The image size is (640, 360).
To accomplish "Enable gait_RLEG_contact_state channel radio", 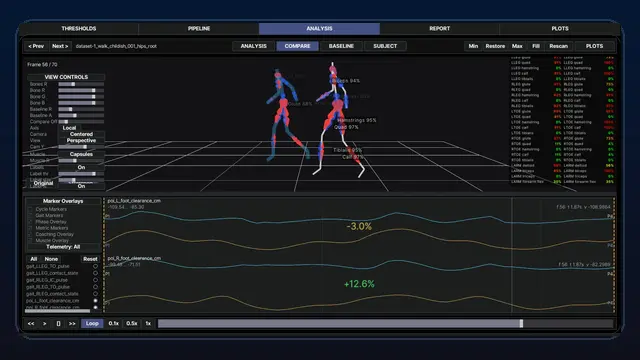I will click(x=96, y=294).
